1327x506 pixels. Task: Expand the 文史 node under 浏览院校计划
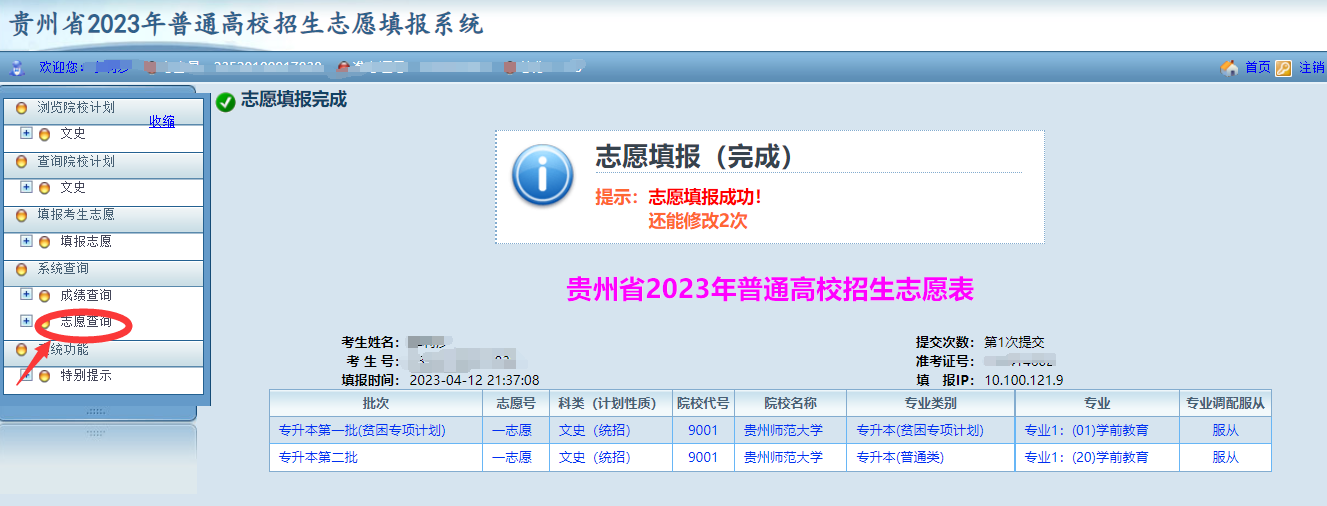click(27, 133)
